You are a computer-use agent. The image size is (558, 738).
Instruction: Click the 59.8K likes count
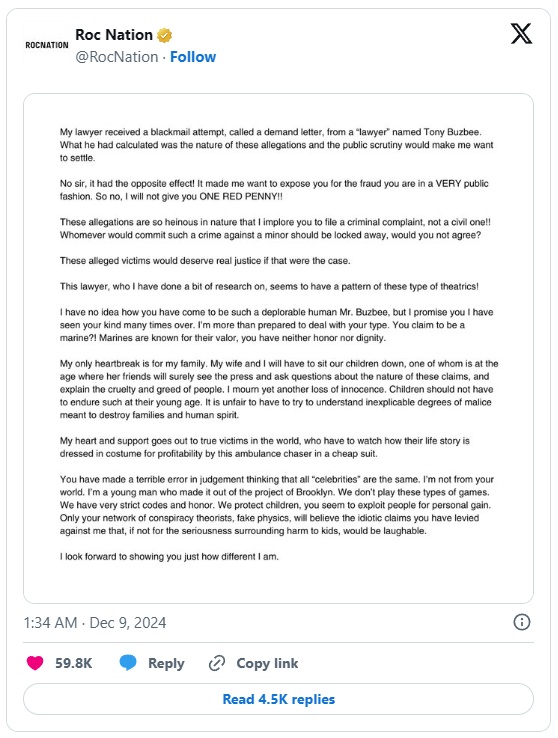pyautogui.click(x=73, y=663)
